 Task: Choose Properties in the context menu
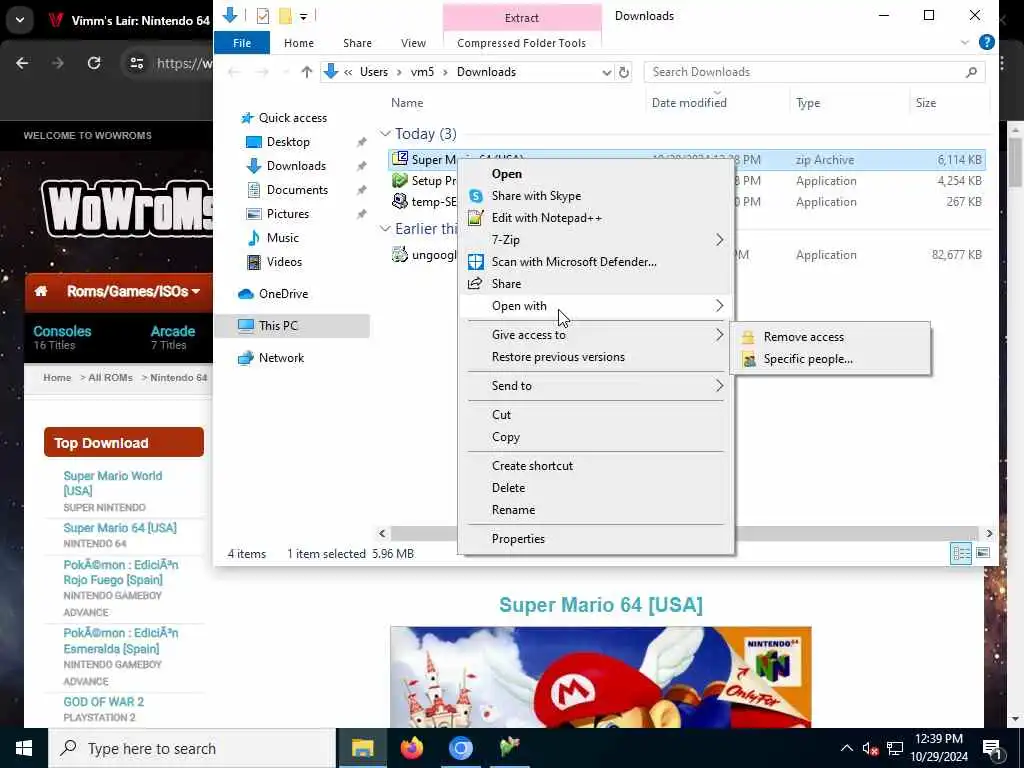[518, 539]
